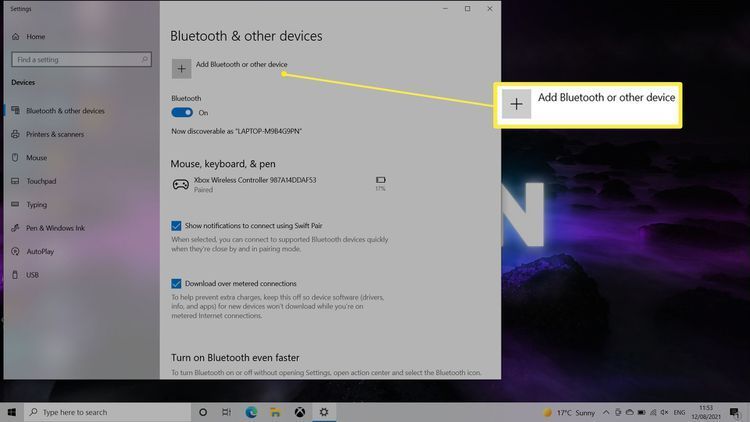Open Microsoft Edge from the taskbar
Screen dimensions: 750x422
[252, 412]
